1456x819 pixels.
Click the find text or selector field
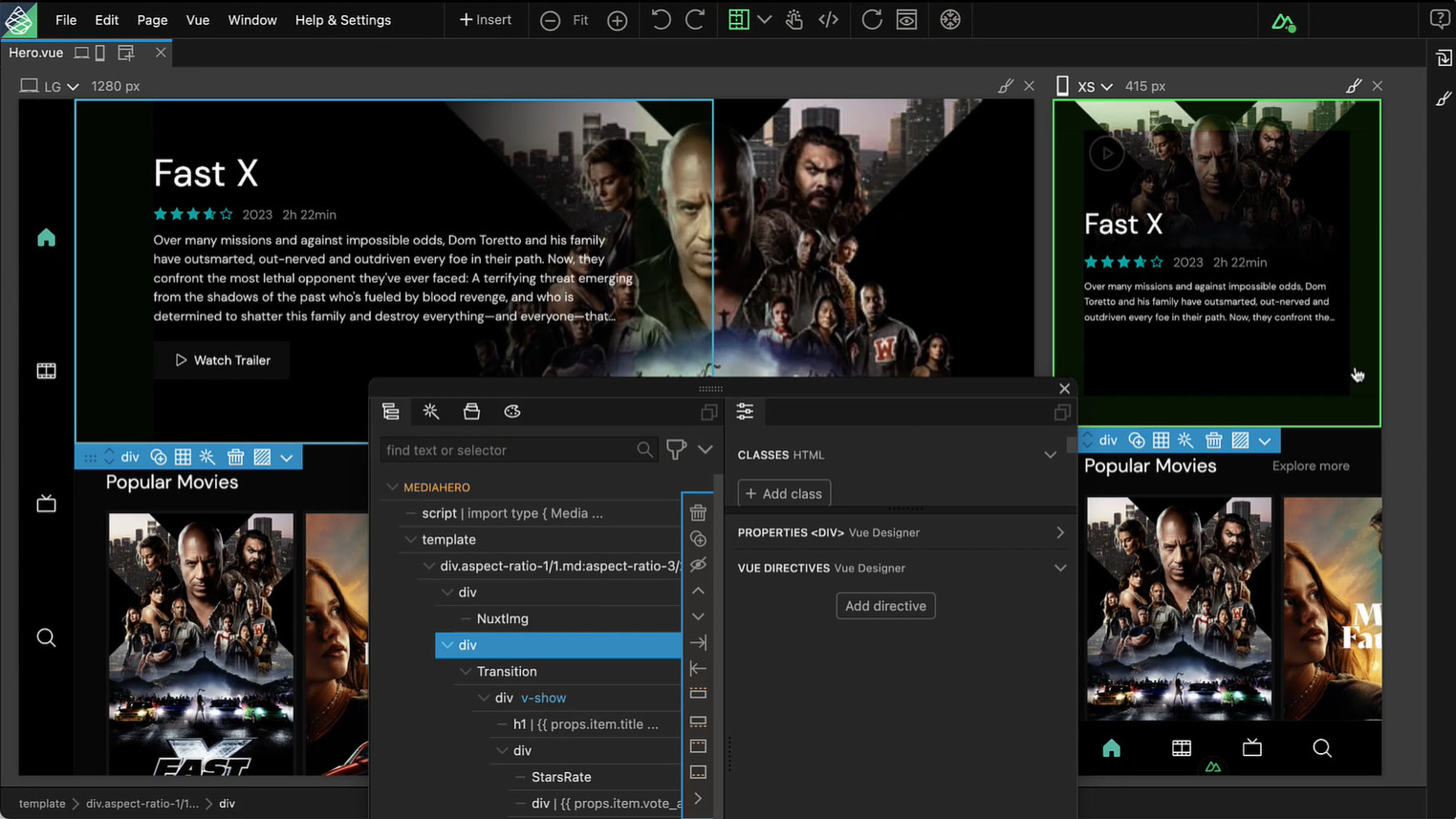point(519,450)
